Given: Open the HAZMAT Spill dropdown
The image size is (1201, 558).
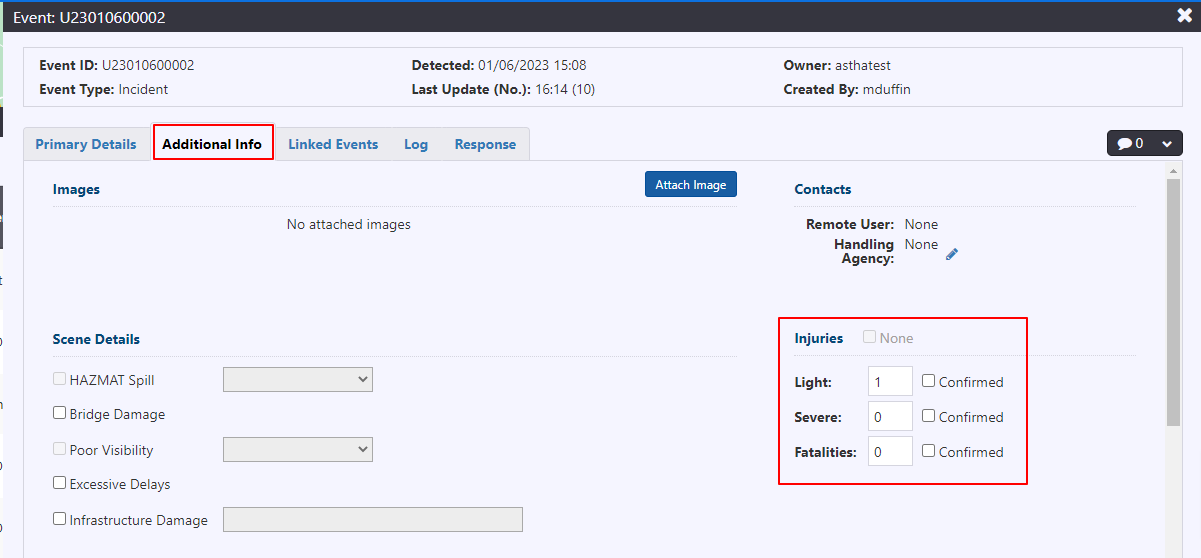Looking at the screenshot, I should [298, 379].
